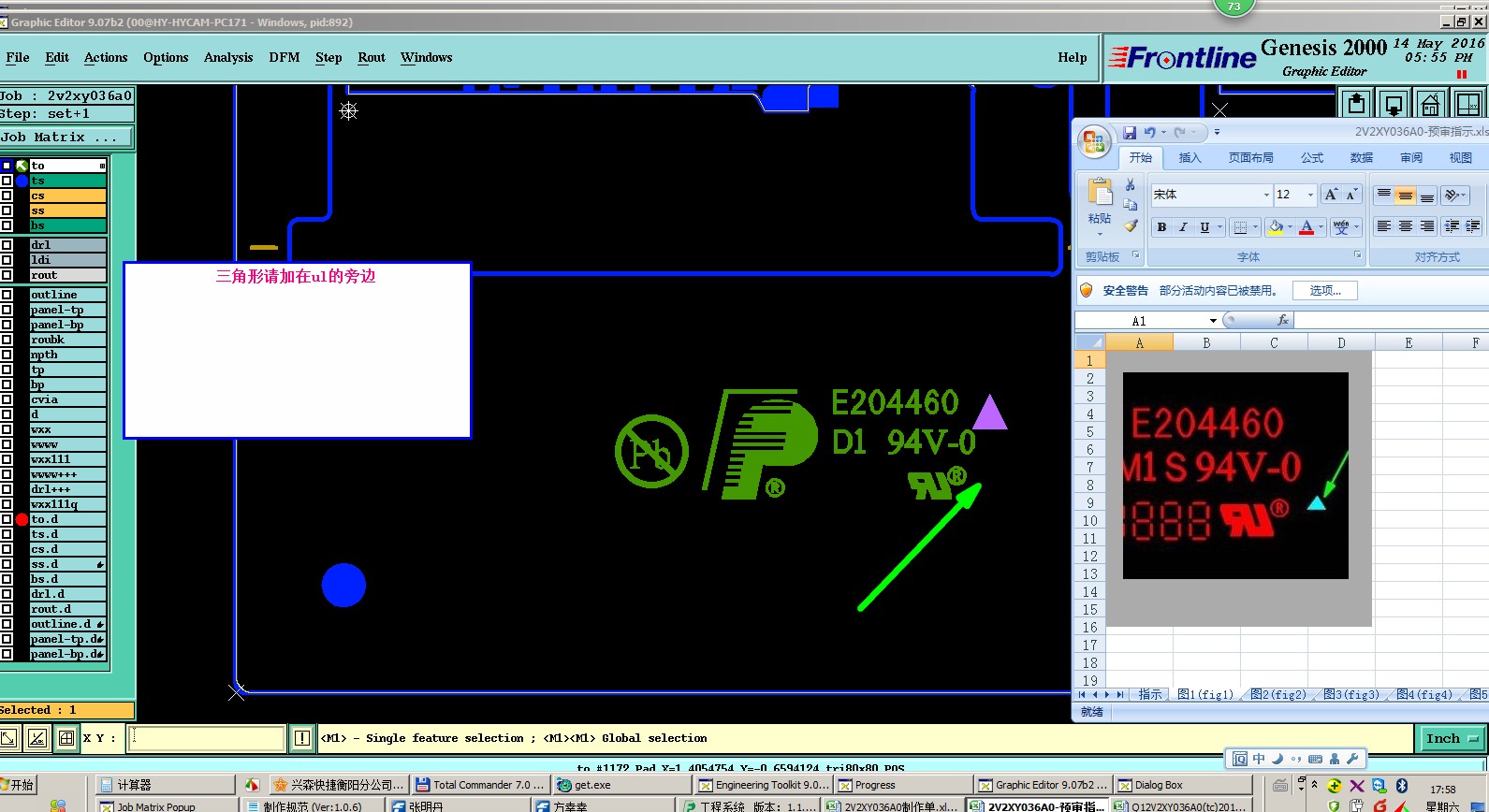Screen dimensions: 1489x812
Task: Click the exclamation mark icon beside XY field
Action: pyautogui.click(x=301, y=738)
